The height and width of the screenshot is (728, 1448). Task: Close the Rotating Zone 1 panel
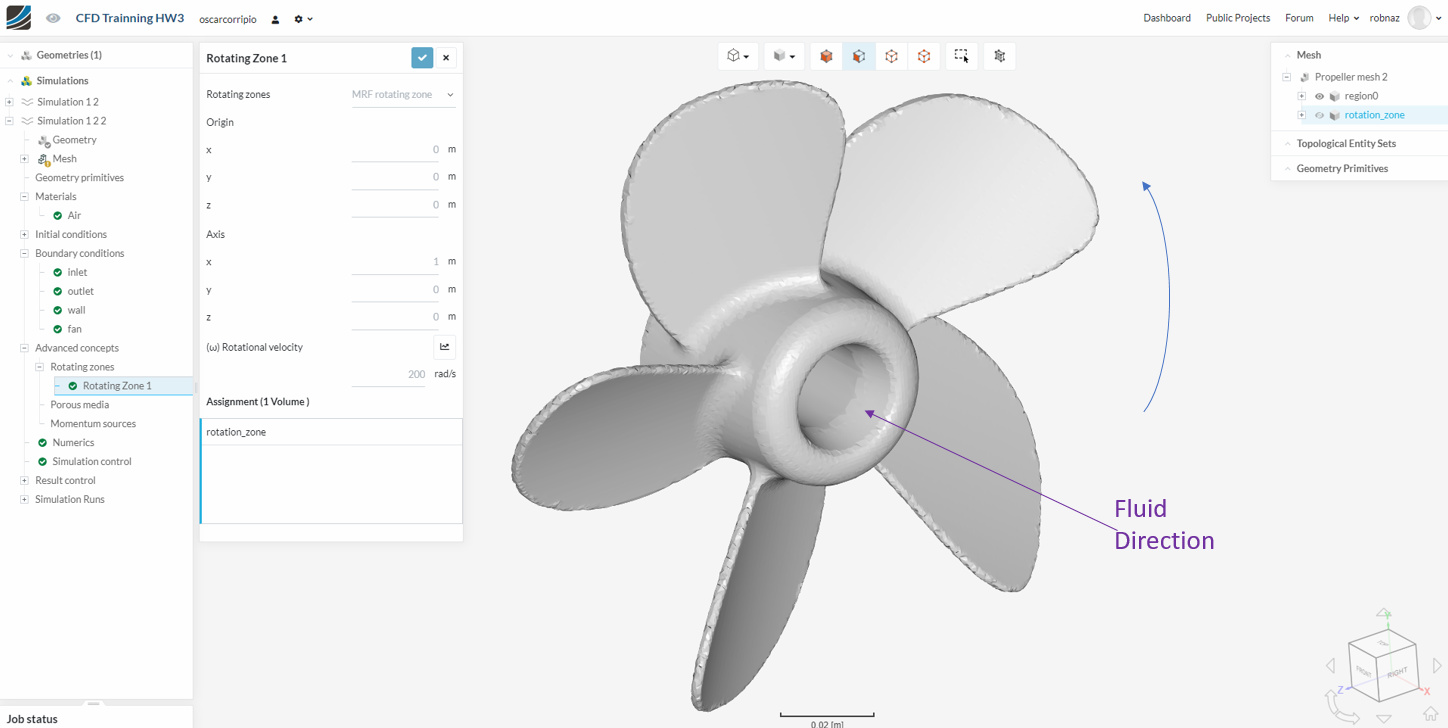coord(446,58)
